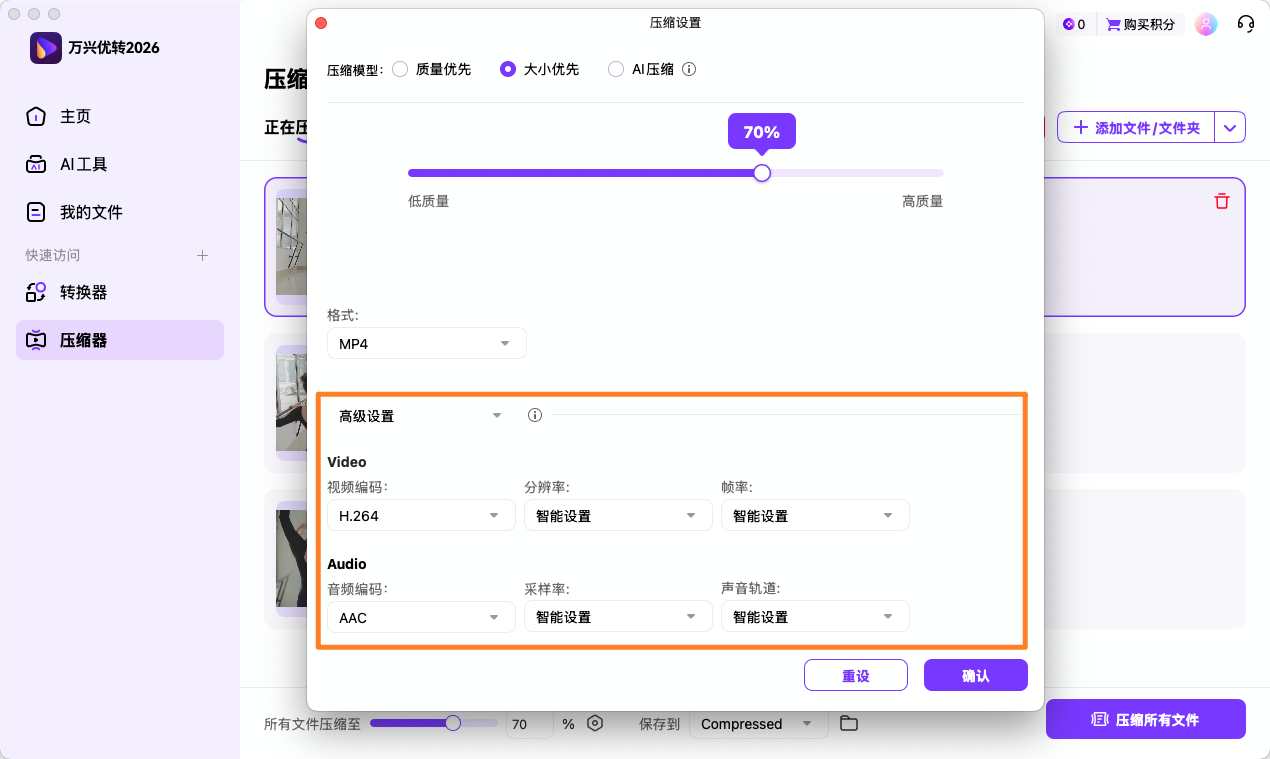Open the MP4 format dropdown

426,342
